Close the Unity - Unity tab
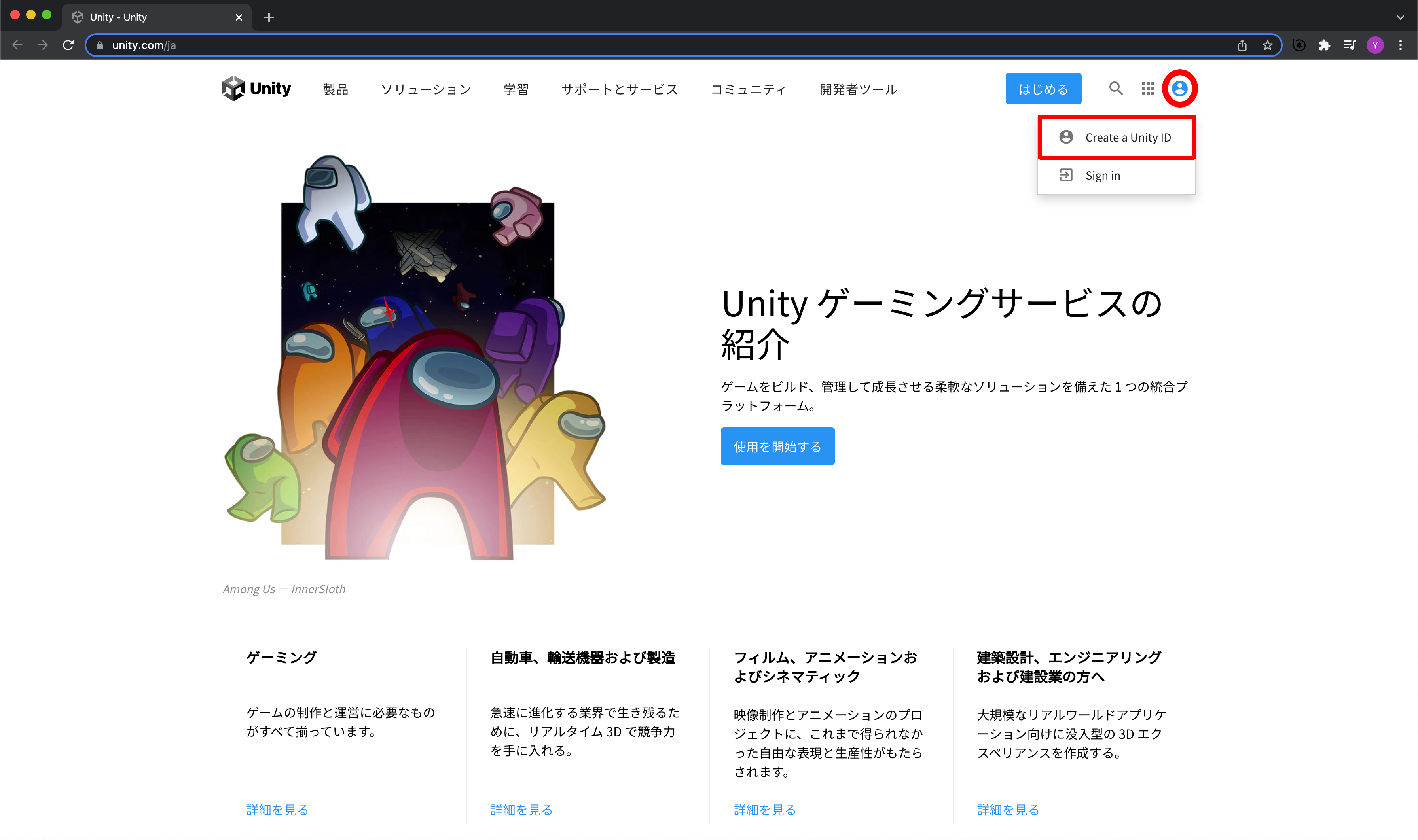 (x=239, y=17)
